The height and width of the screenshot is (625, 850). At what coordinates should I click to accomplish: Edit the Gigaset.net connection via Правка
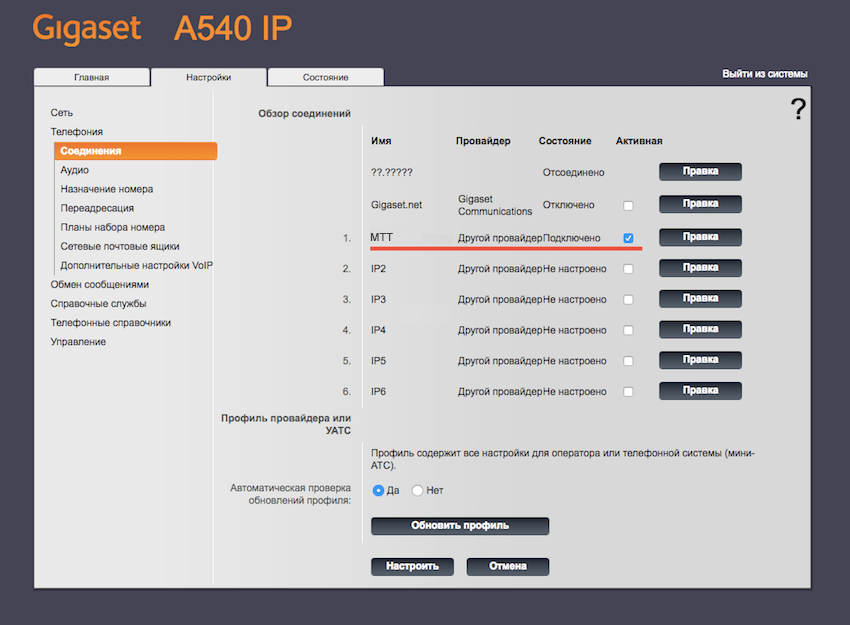700,204
